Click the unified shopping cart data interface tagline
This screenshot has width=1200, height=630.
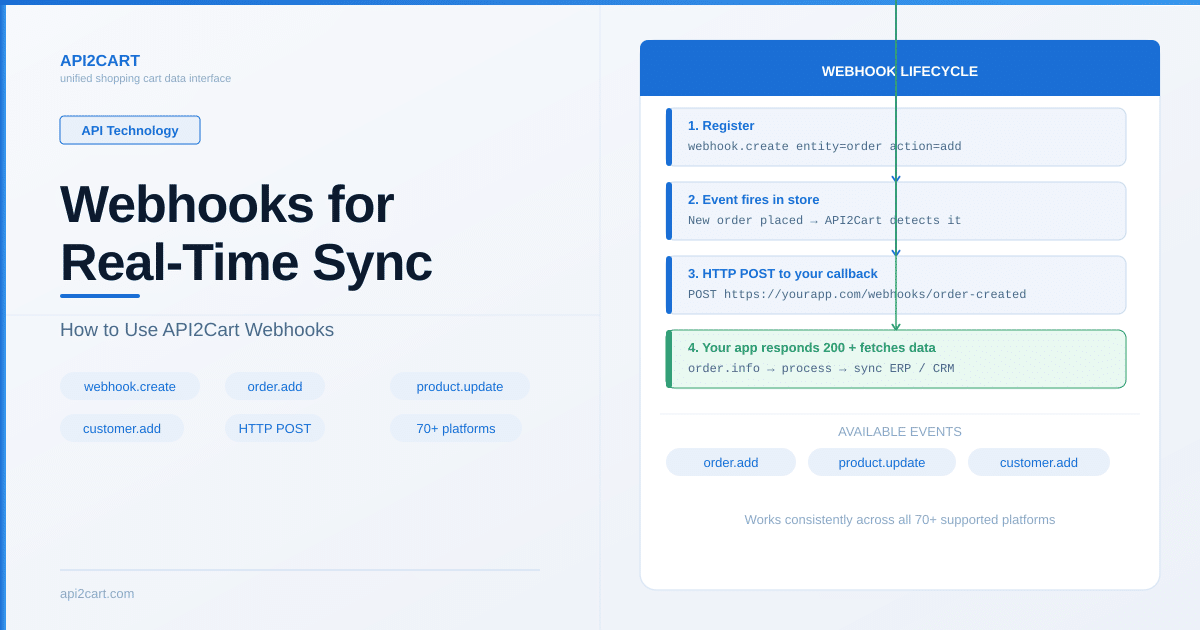click(145, 78)
